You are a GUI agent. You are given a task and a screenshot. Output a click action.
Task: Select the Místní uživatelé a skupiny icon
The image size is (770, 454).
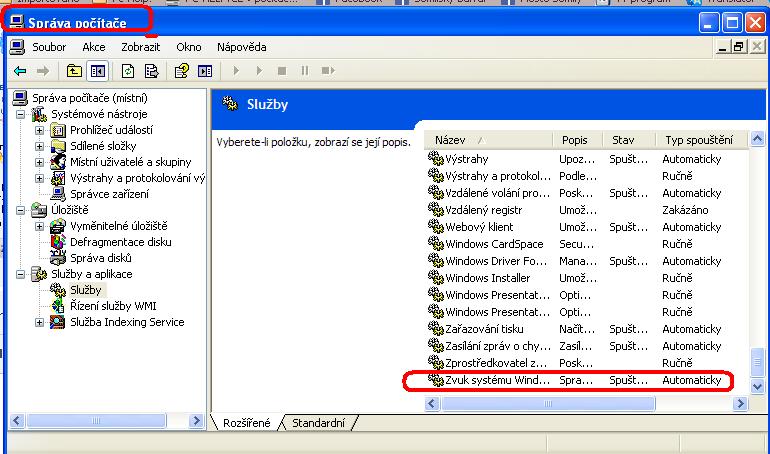click(x=58, y=161)
